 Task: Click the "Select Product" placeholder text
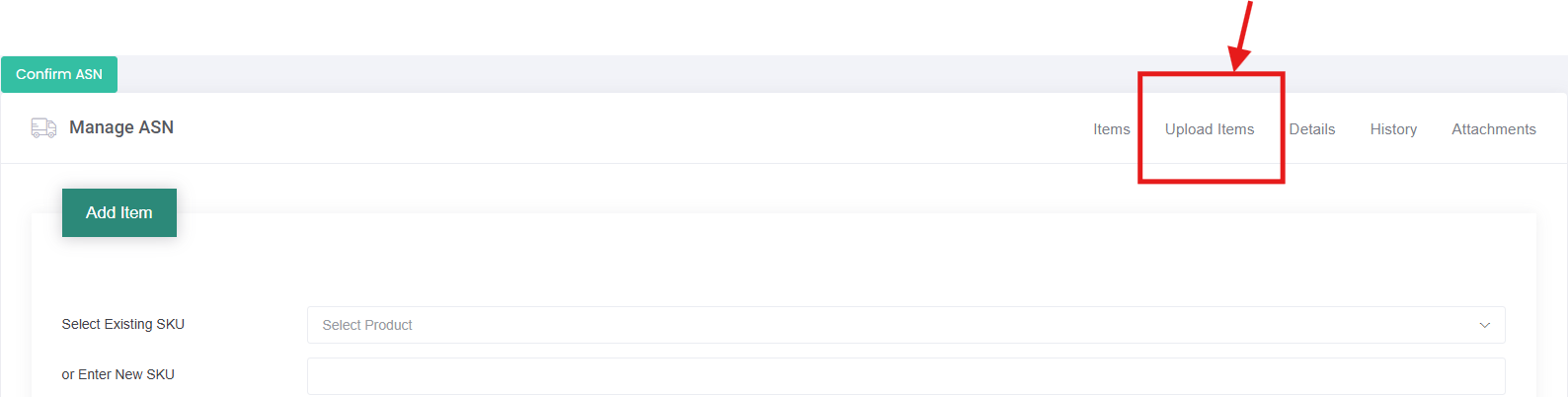point(367,325)
